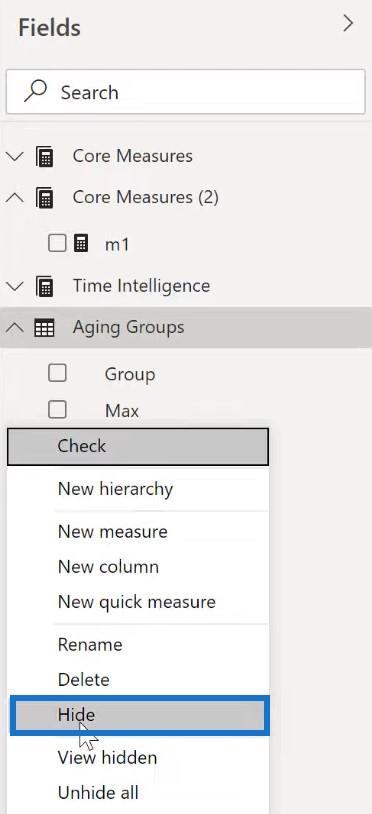Choose Hide from the context menu
372x814 pixels.
(140, 715)
